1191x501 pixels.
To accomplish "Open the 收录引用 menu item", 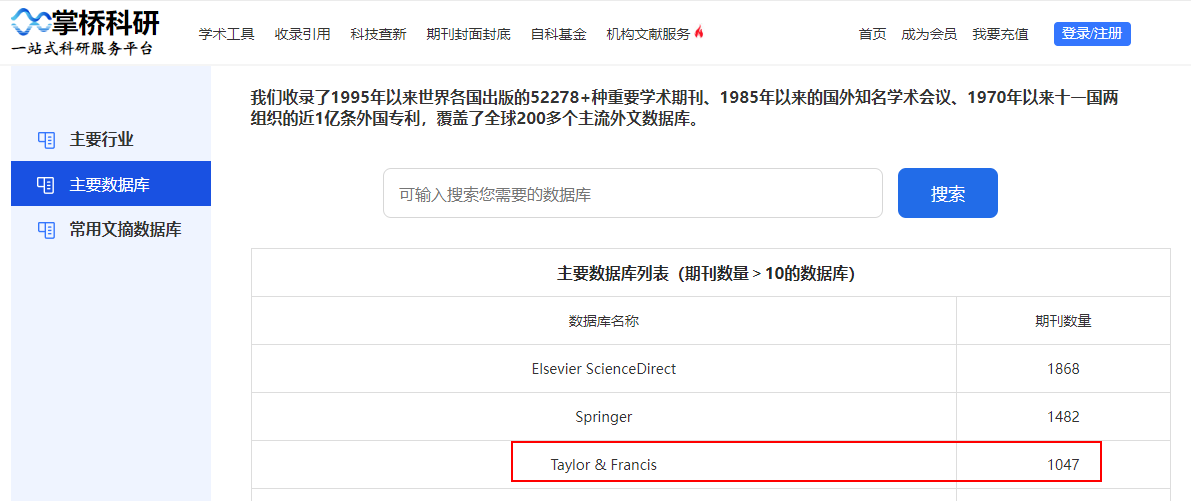I will pos(302,34).
